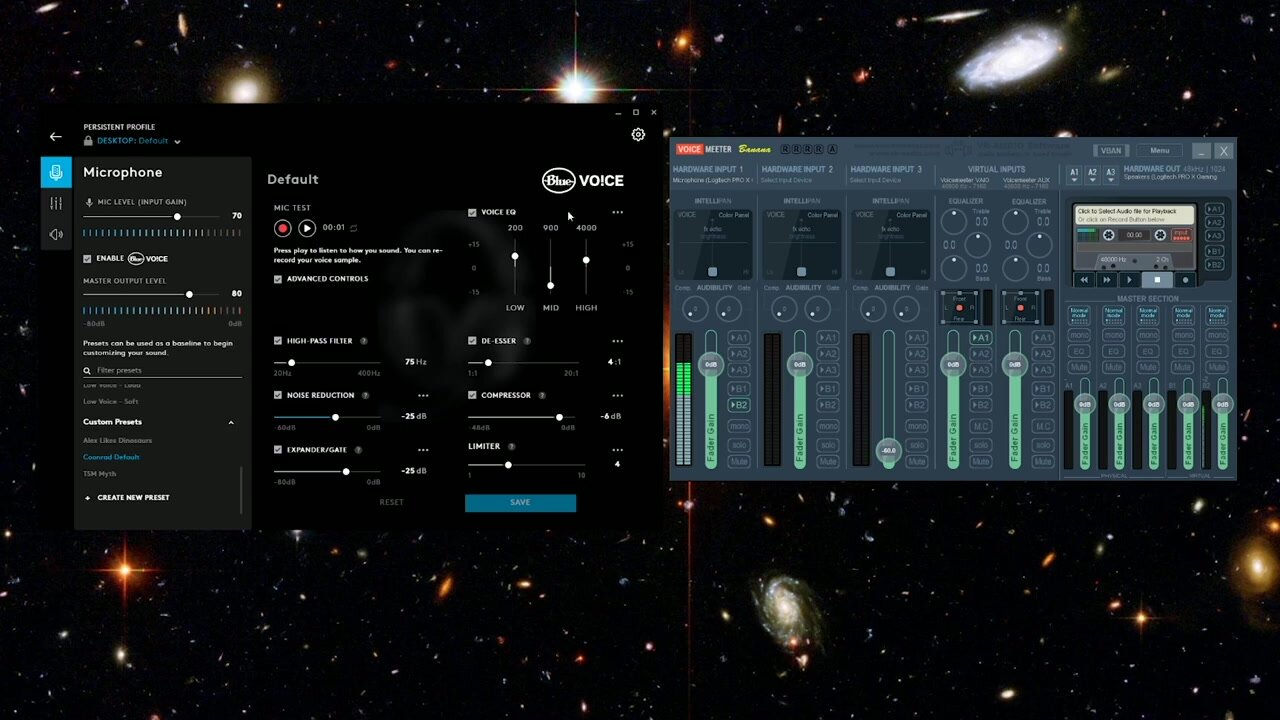Show help for Noise Reduction
This screenshot has height=720, width=1280.
[365, 395]
